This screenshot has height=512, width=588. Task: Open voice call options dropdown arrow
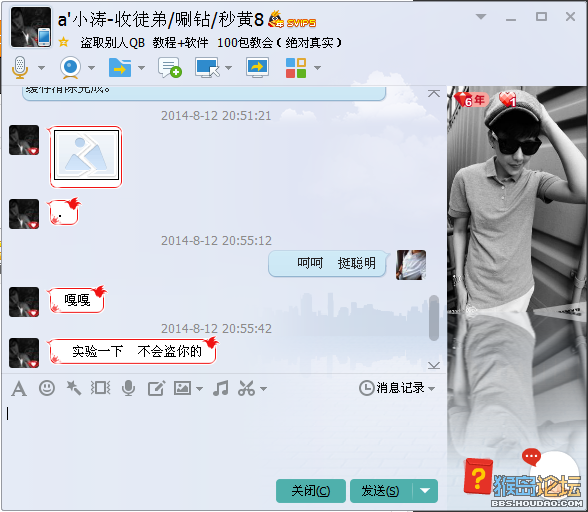coord(42,68)
